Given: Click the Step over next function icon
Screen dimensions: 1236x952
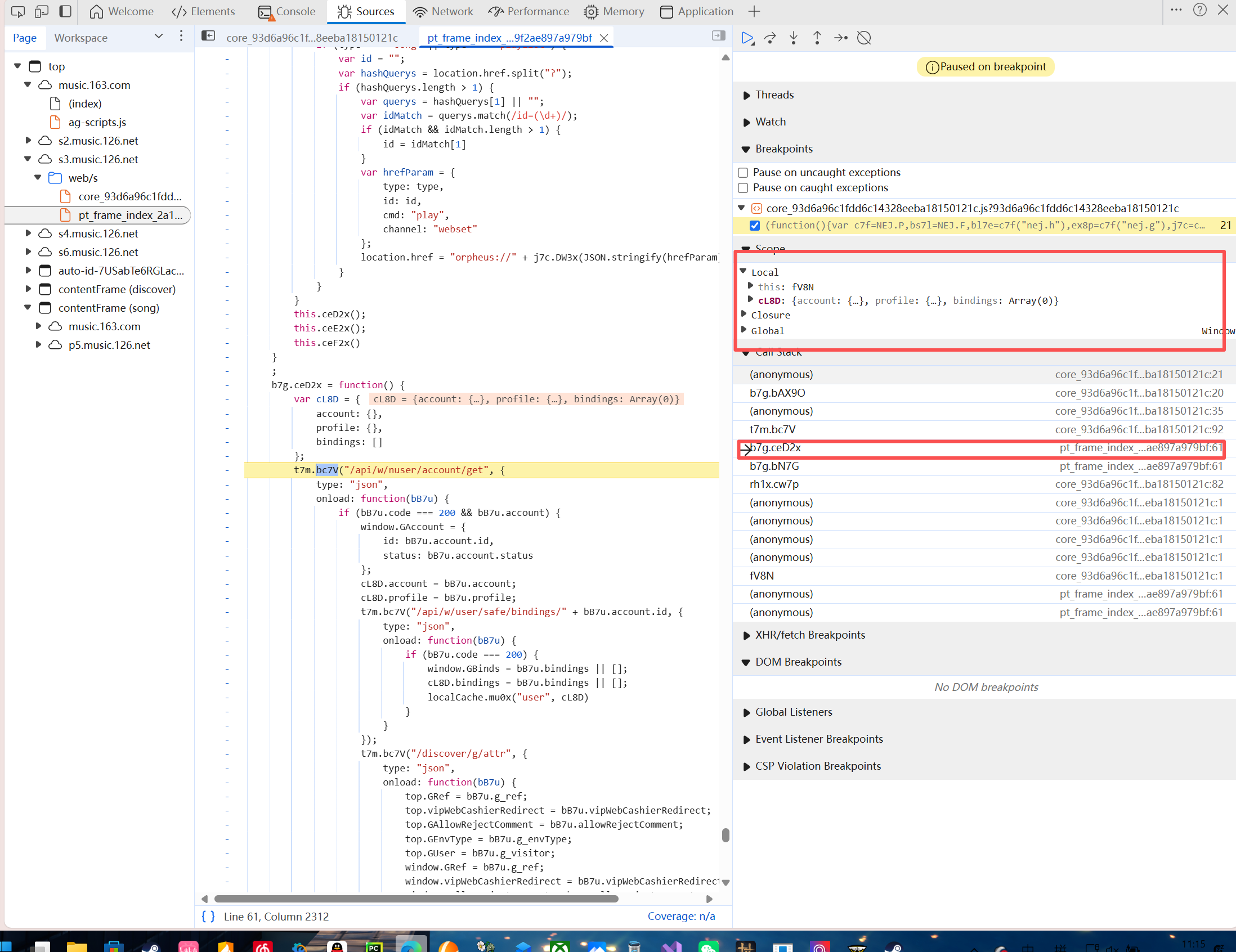Looking at the screenshot, I should point(769,38).
